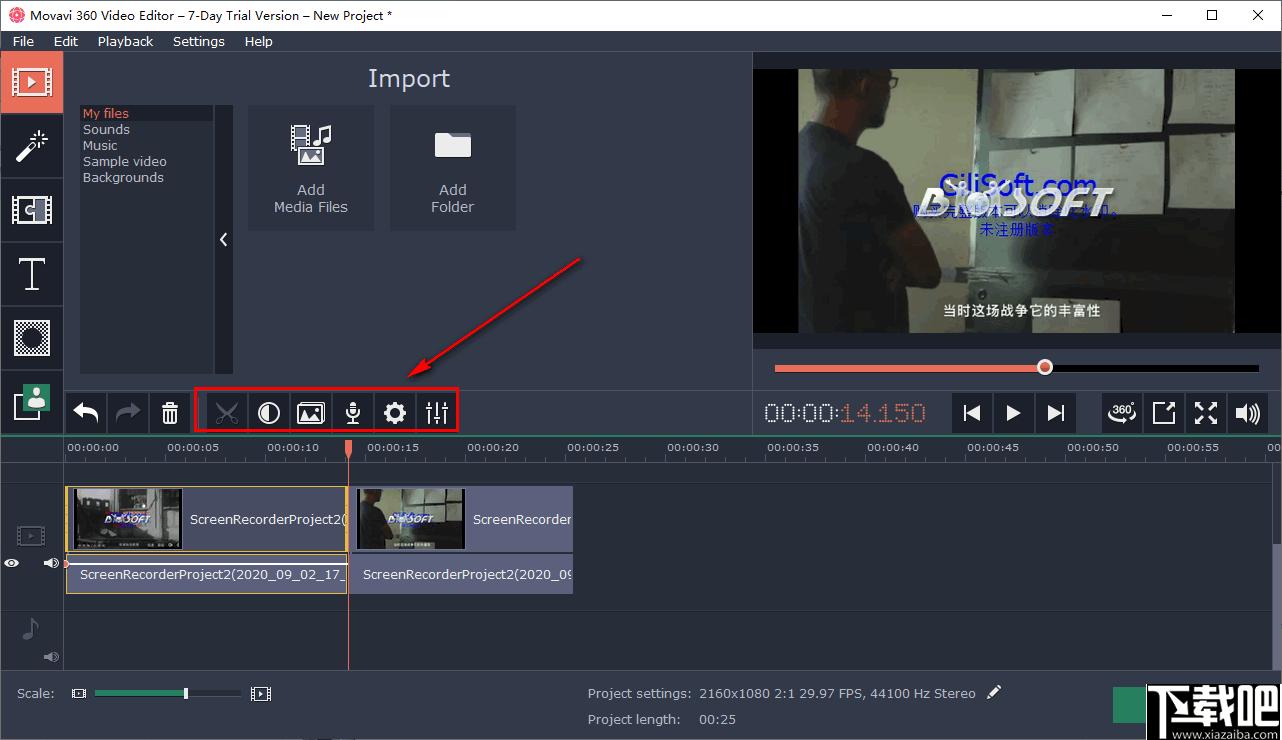Zoom in timeline scale icon
The width and height of the screenshot is (1282, 740).
tap(261, 693)
